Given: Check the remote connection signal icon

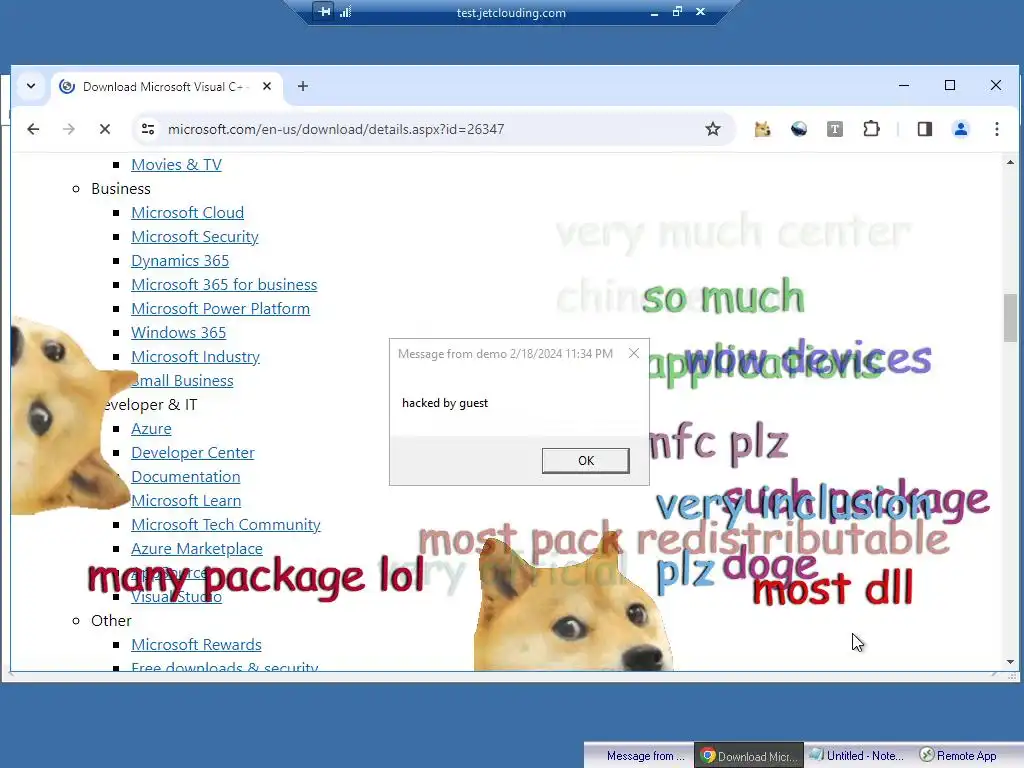Looking at the screenshot, I should [345, 12].
